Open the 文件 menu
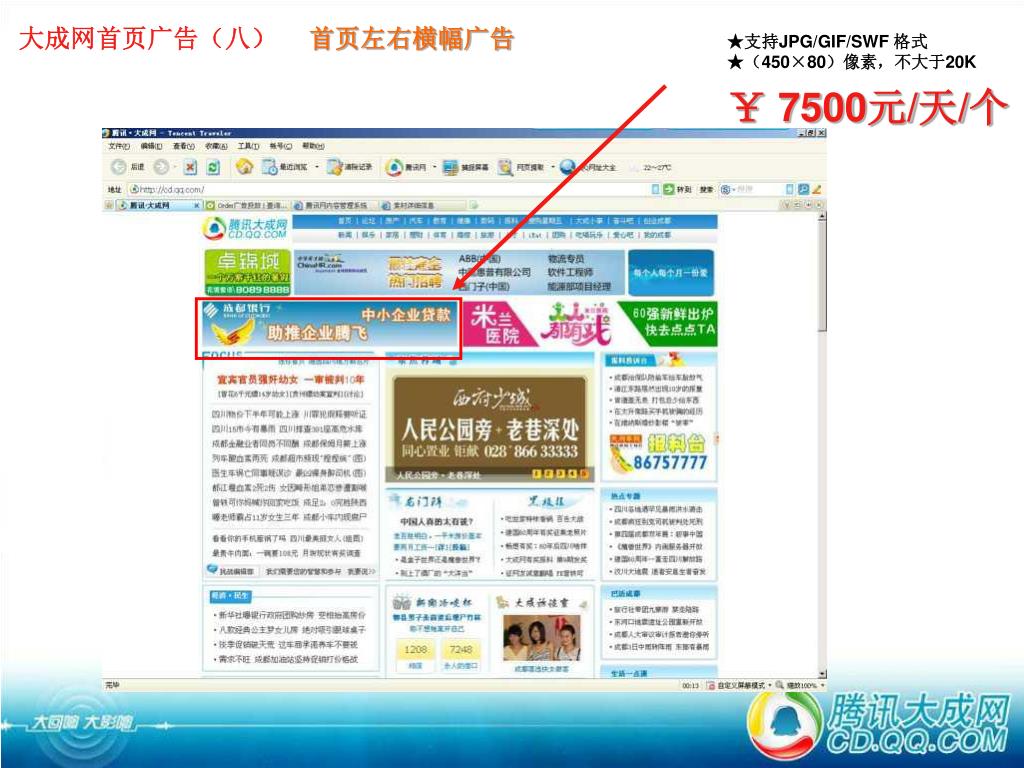The height and width of the screenshot is (768, 1024). click(x=119, y=146)
